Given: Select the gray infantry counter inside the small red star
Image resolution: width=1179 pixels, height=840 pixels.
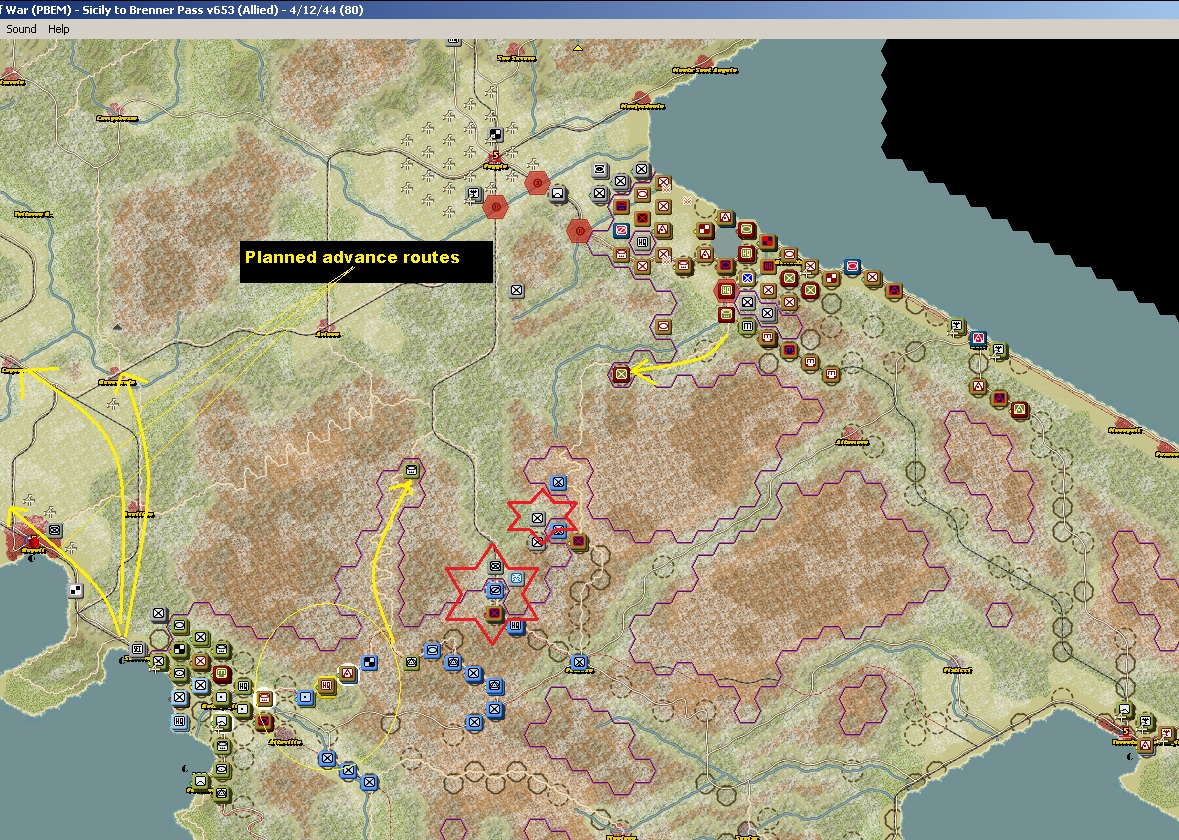Looking at the screenshot, I should (538, 518).
